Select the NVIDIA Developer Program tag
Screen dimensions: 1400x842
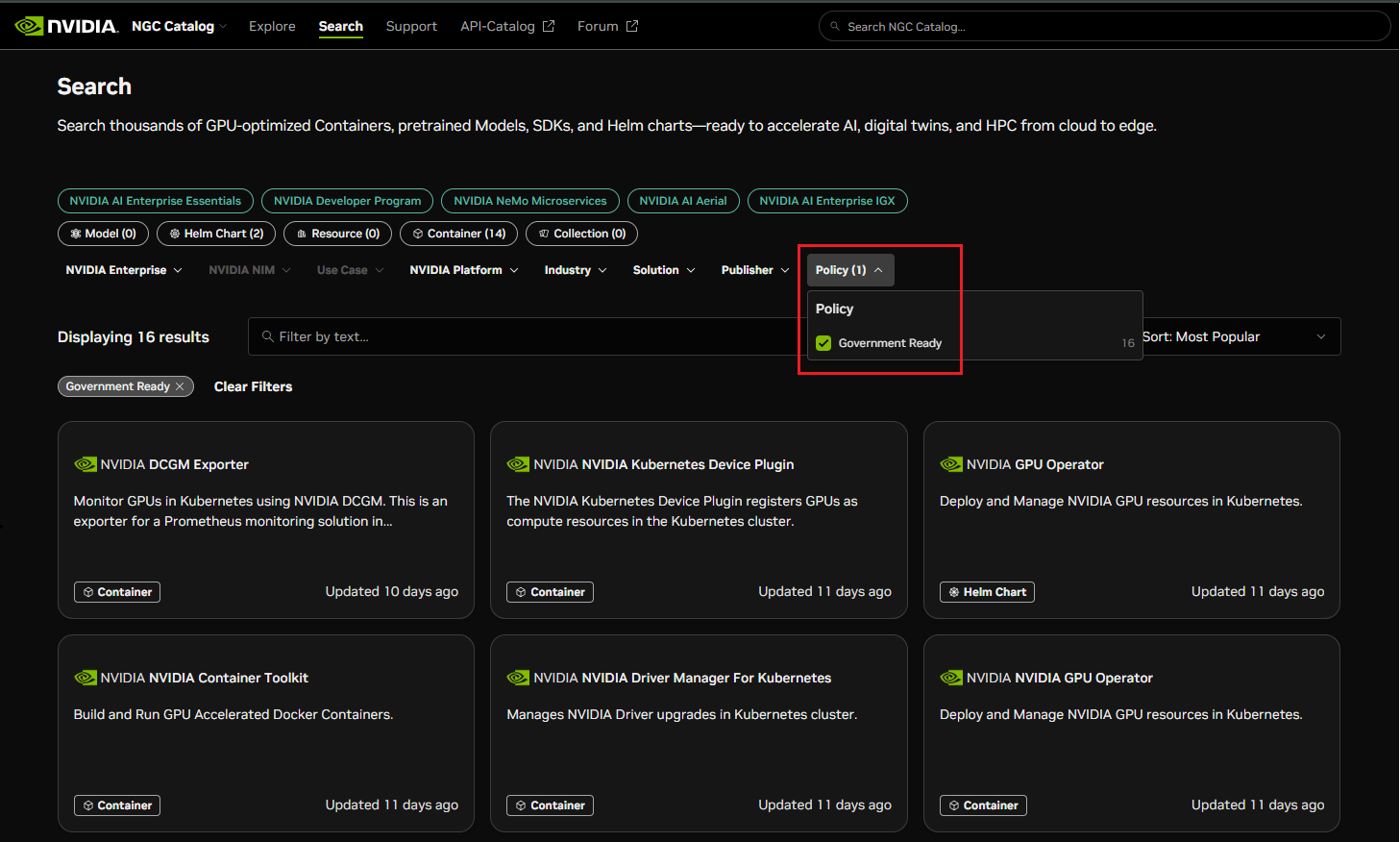347,201
